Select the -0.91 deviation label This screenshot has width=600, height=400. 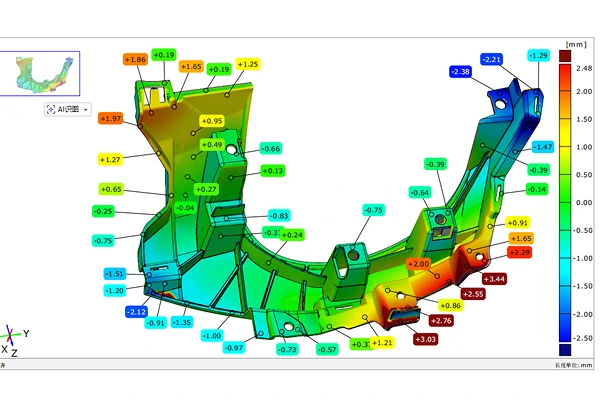click(156, 323)
